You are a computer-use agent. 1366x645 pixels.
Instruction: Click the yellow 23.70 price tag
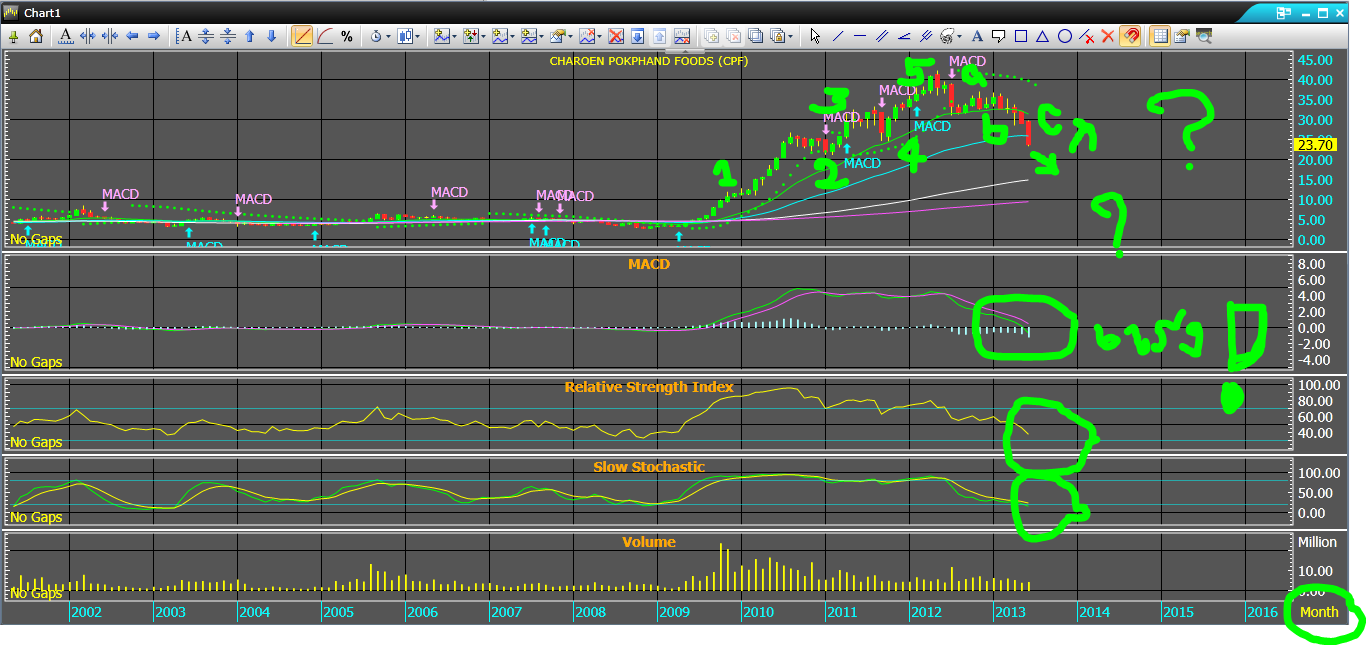click(1314, 145)
